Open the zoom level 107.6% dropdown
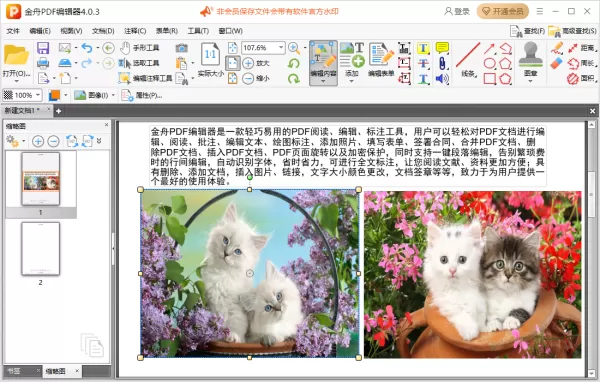Viewport: 600px width, 382px height. tap(281, 47)
